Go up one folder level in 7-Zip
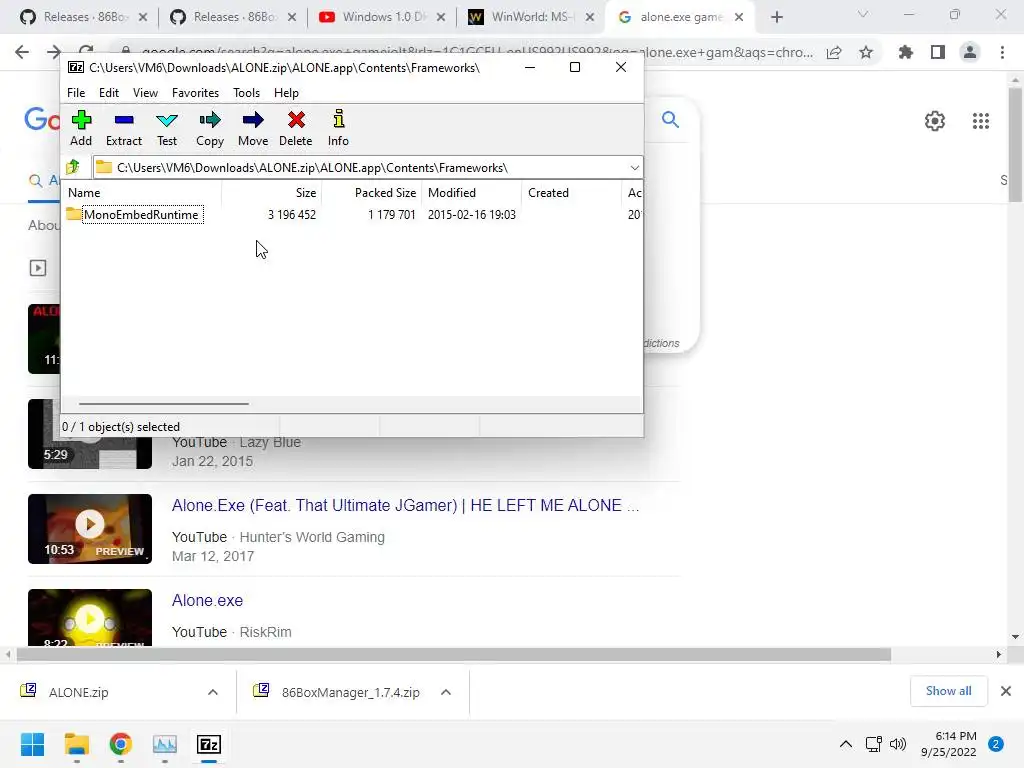This screenshot has width=1024, height=768. tap(73, 168)
